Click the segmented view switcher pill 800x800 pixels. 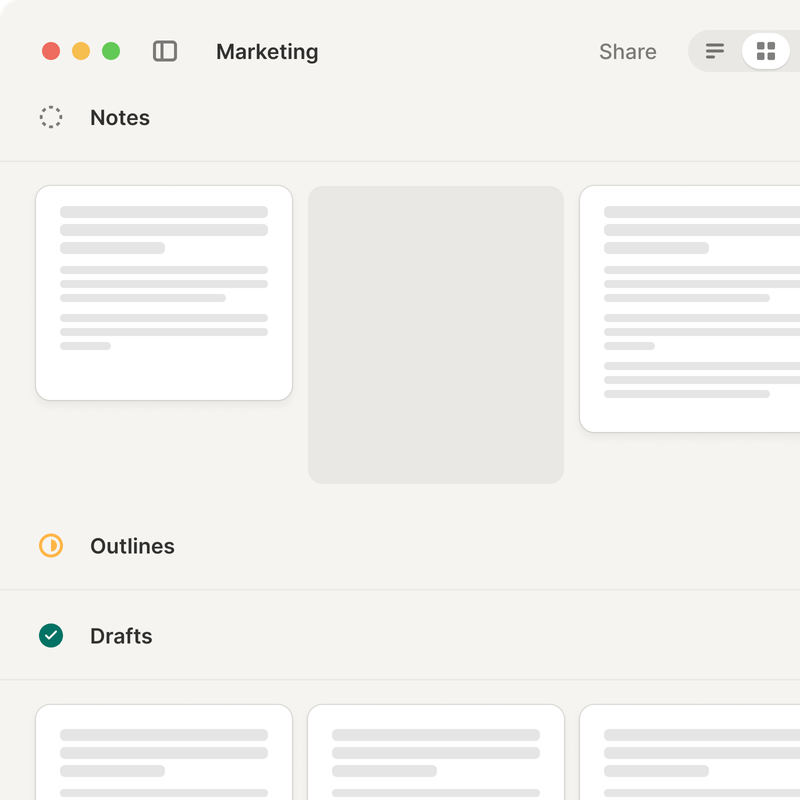click(740, 51)
